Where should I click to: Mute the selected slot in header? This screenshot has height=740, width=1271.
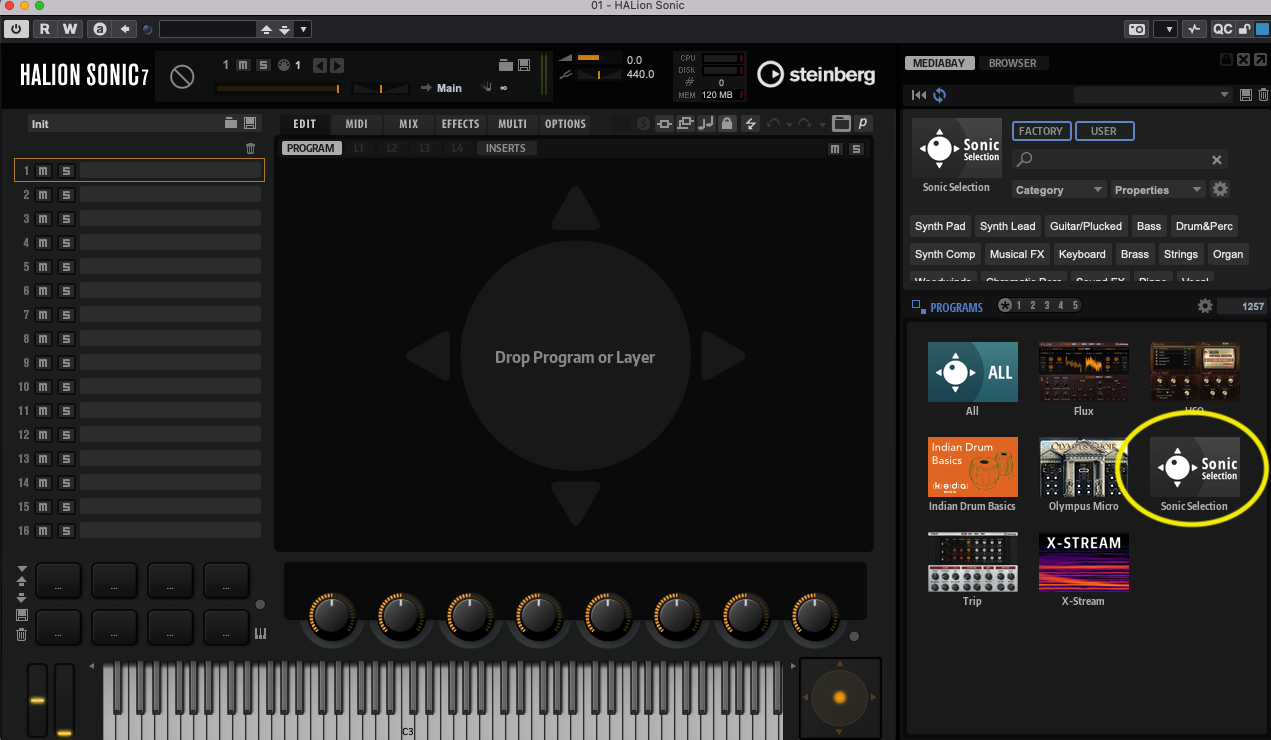243,65
